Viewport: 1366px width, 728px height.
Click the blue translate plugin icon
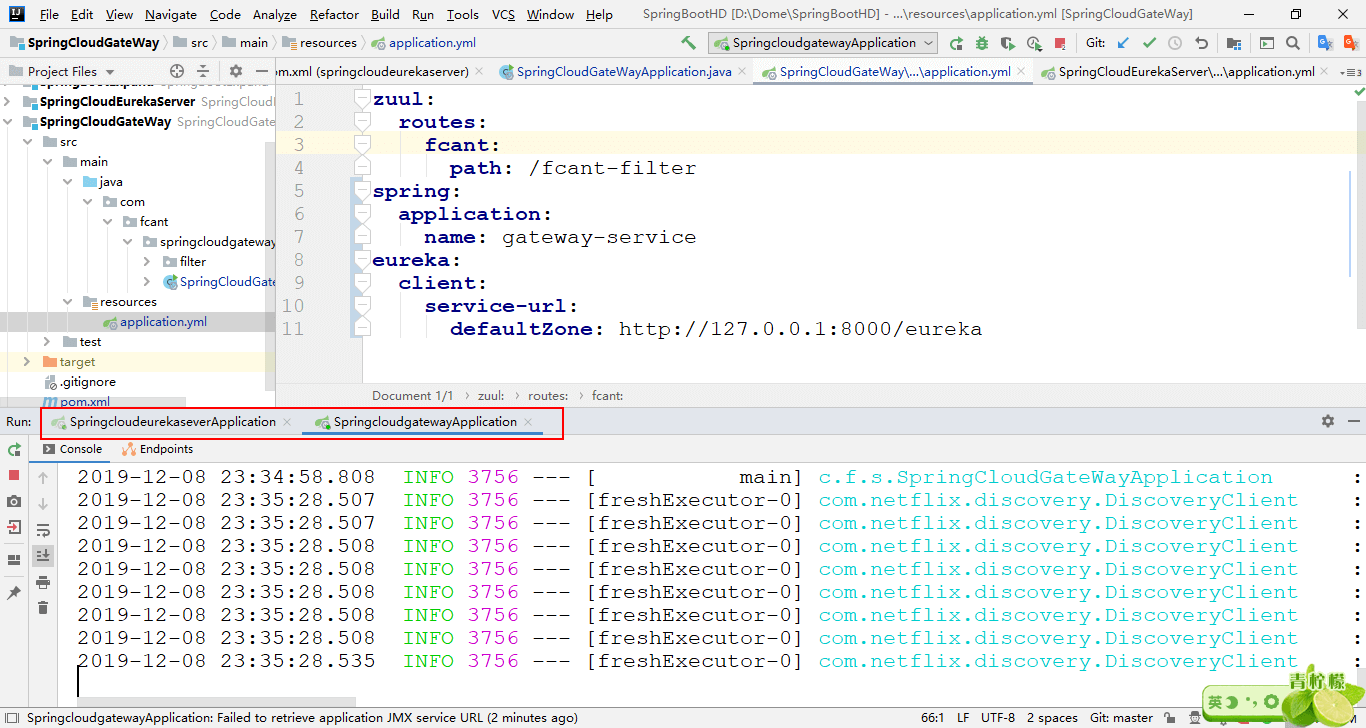click(1325, 43)
